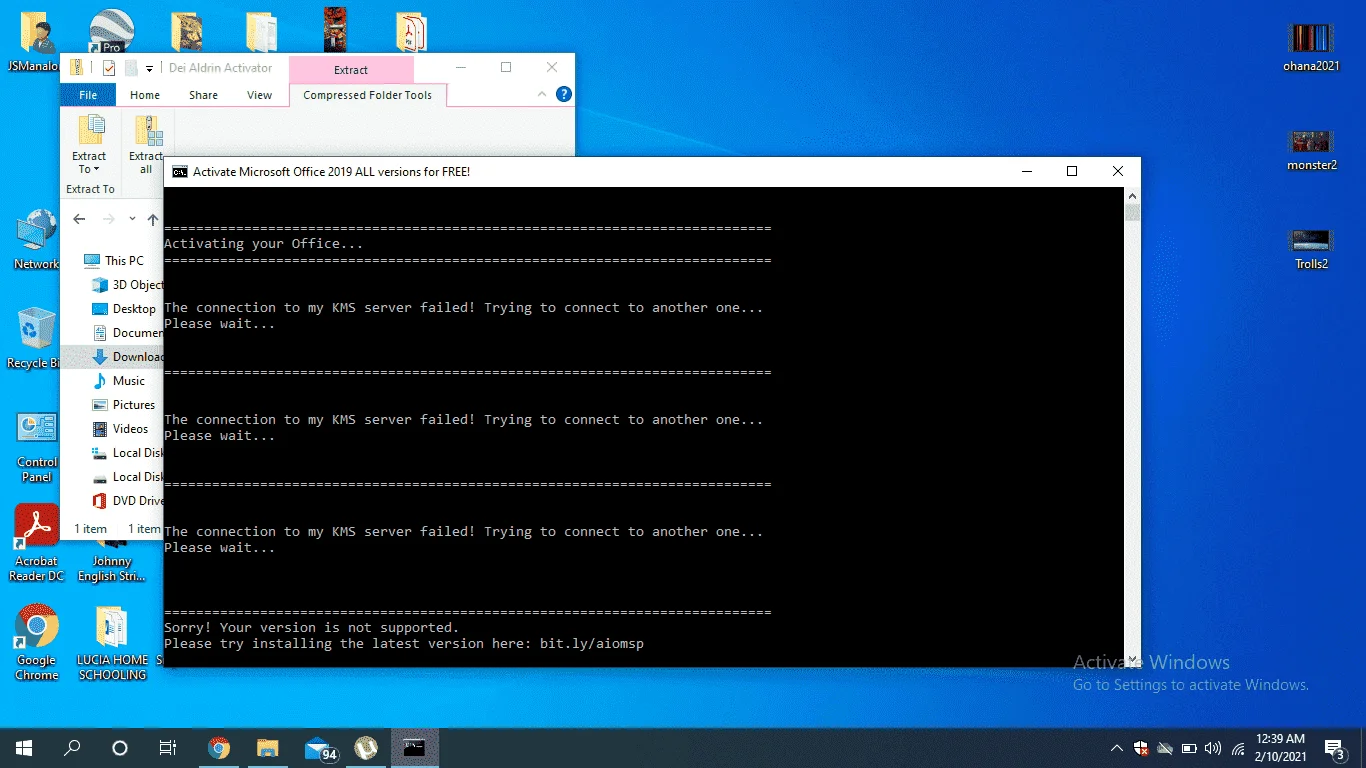1366x768 pixels.
Task: Launch Acrobat Reader DC from desktop
Action: [37, 543]
